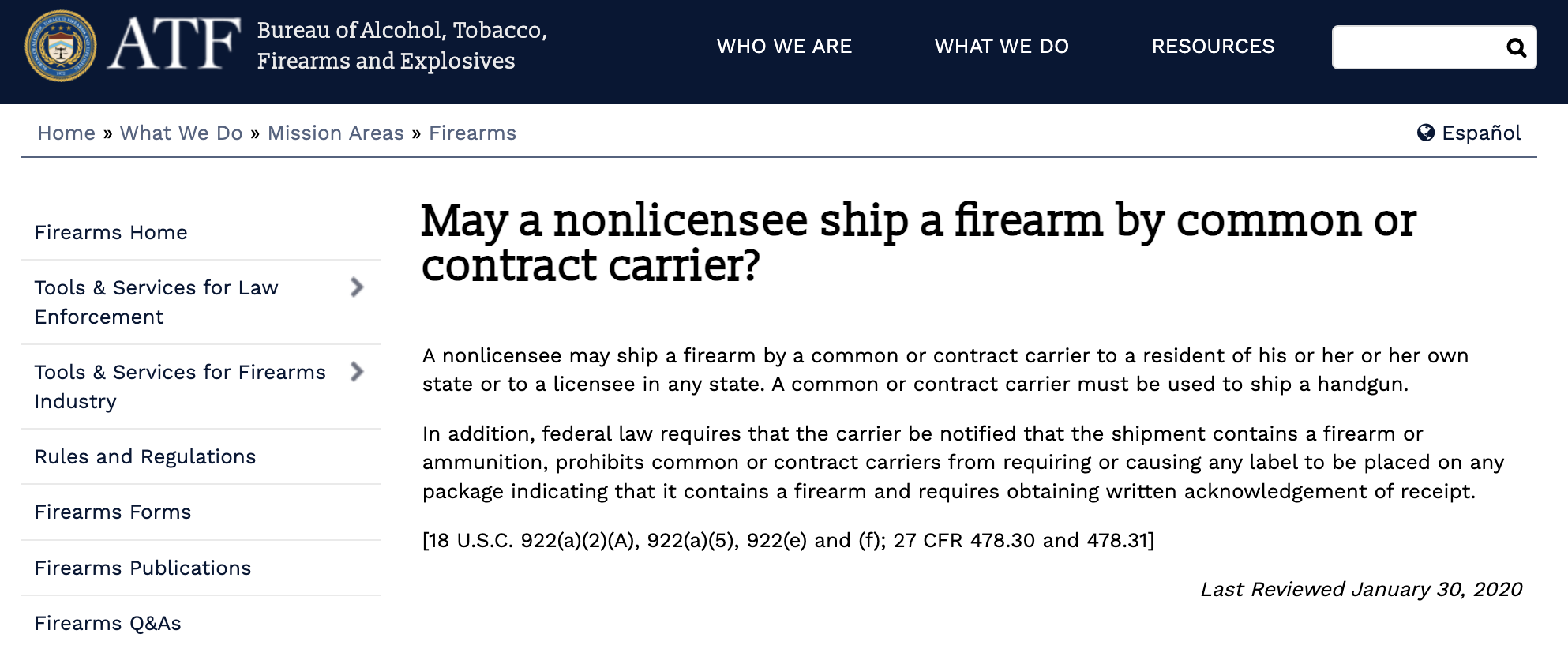Click What We Do breadcrumb link
This screenshot has width=1568, height=649.
pos(181,133)
